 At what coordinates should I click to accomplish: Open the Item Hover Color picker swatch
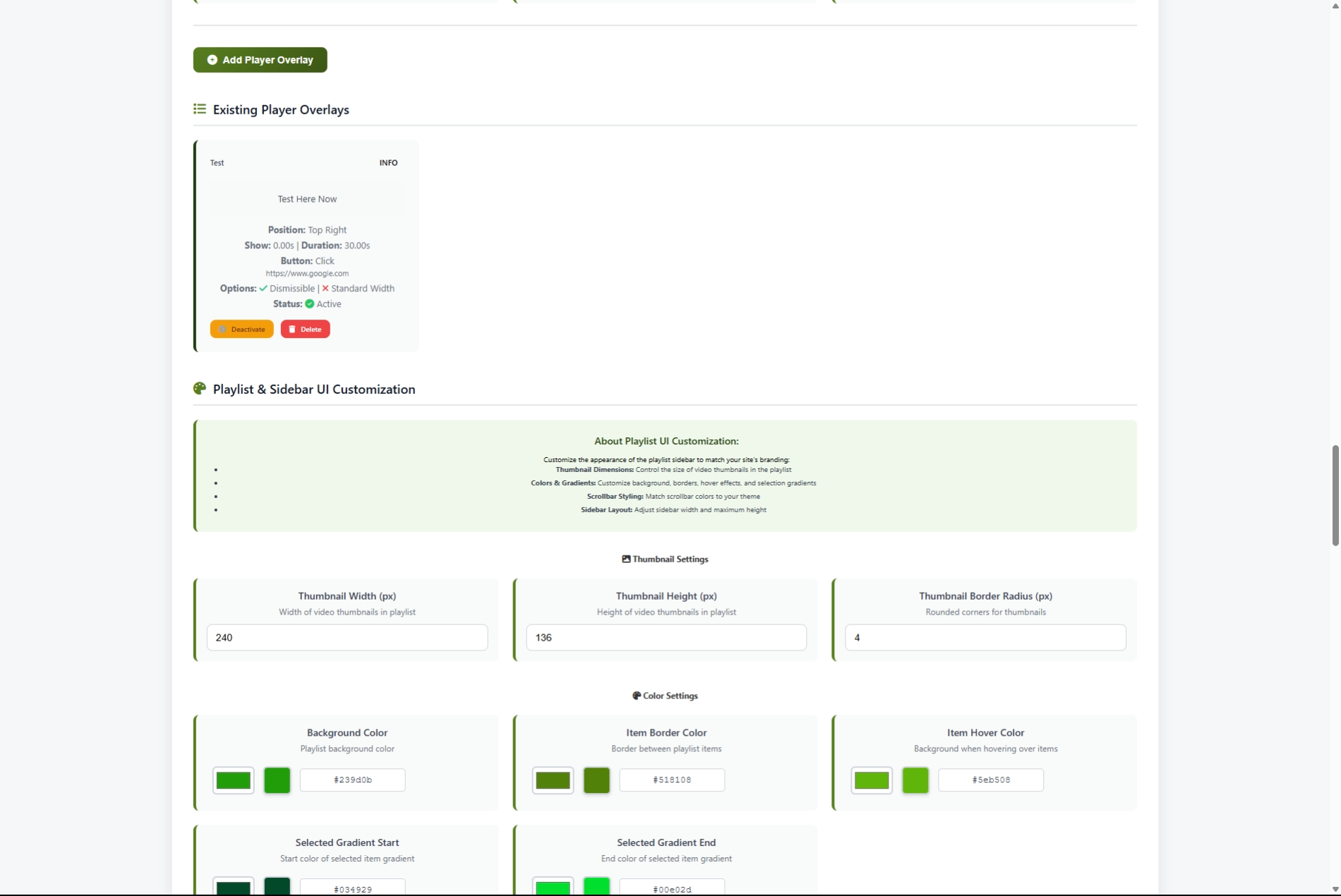pyautogui.click(x=872, y=780)
